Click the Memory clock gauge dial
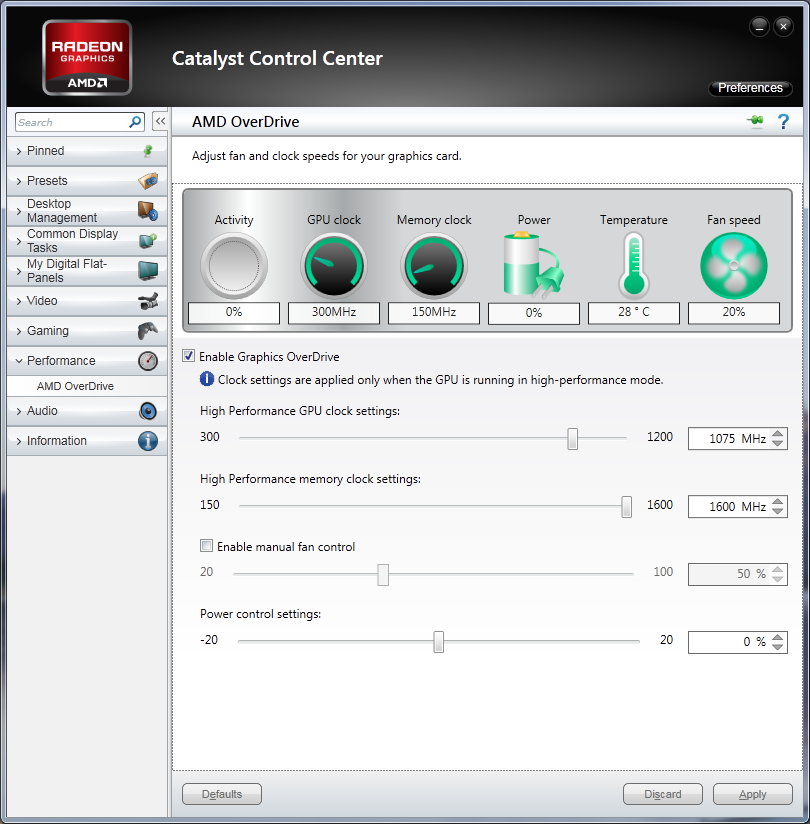The height and width of the screenshot is (824, 810). point(434,266)
